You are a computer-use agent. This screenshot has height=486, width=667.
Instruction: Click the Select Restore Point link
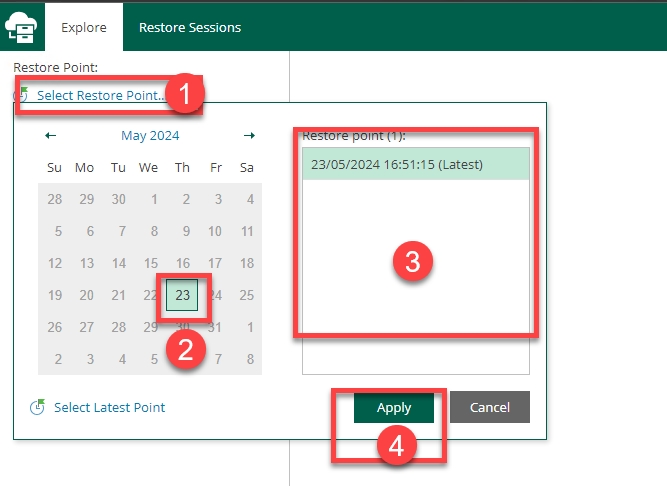(x=102, y=95)
